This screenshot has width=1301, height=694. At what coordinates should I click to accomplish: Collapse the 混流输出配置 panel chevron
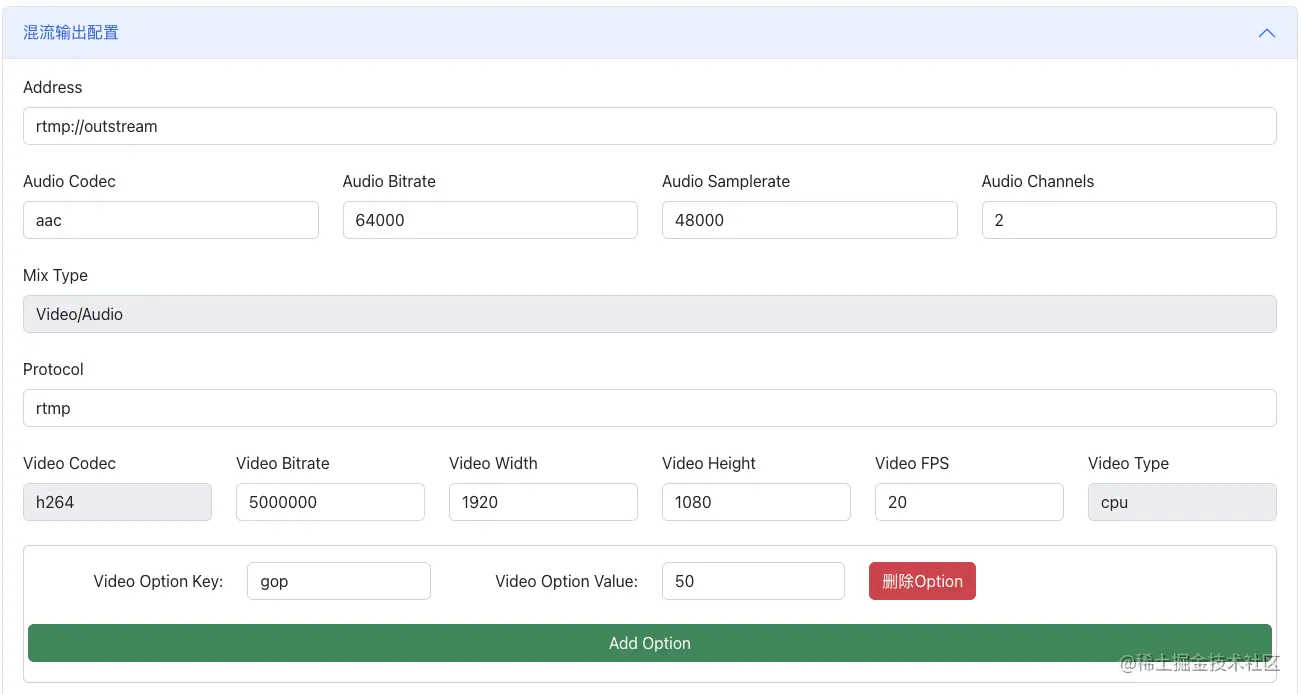(1266, 33)
